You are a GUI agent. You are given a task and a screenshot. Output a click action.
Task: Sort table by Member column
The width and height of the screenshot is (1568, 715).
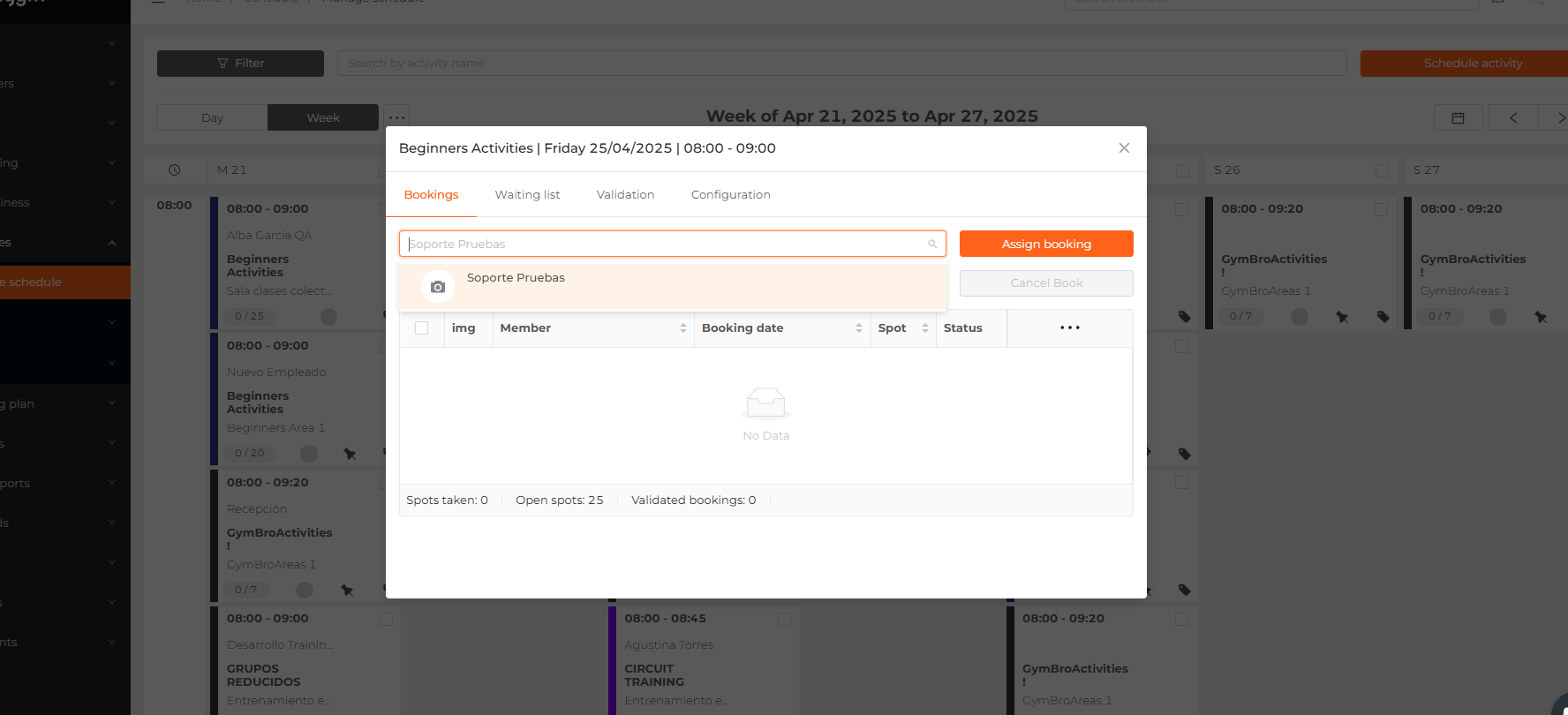(x=683, y=328)
